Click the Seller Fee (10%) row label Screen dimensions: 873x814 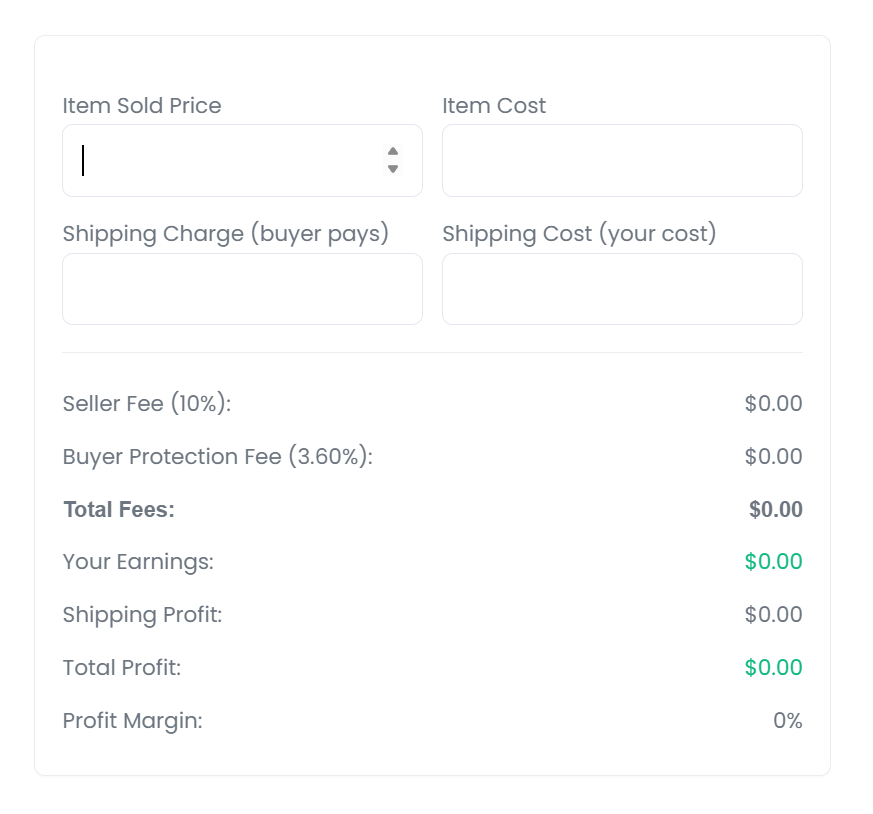coord(147,404)
